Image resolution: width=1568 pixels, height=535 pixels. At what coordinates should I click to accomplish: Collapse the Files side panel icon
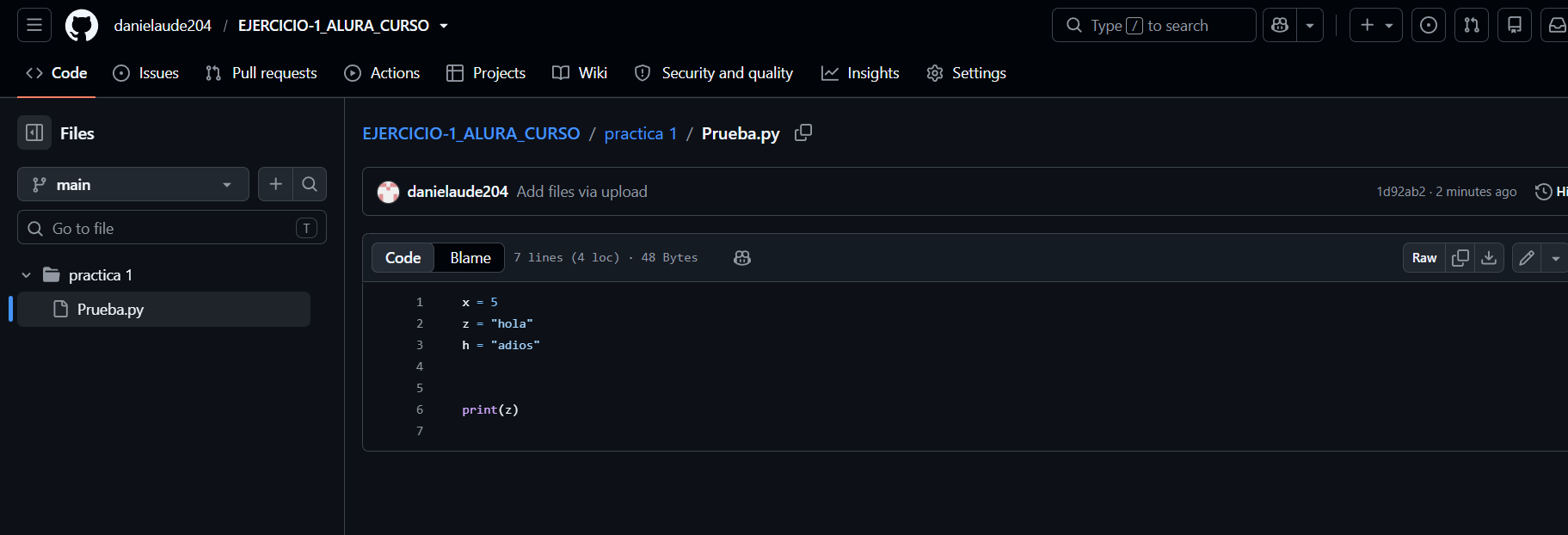point(34,132)
